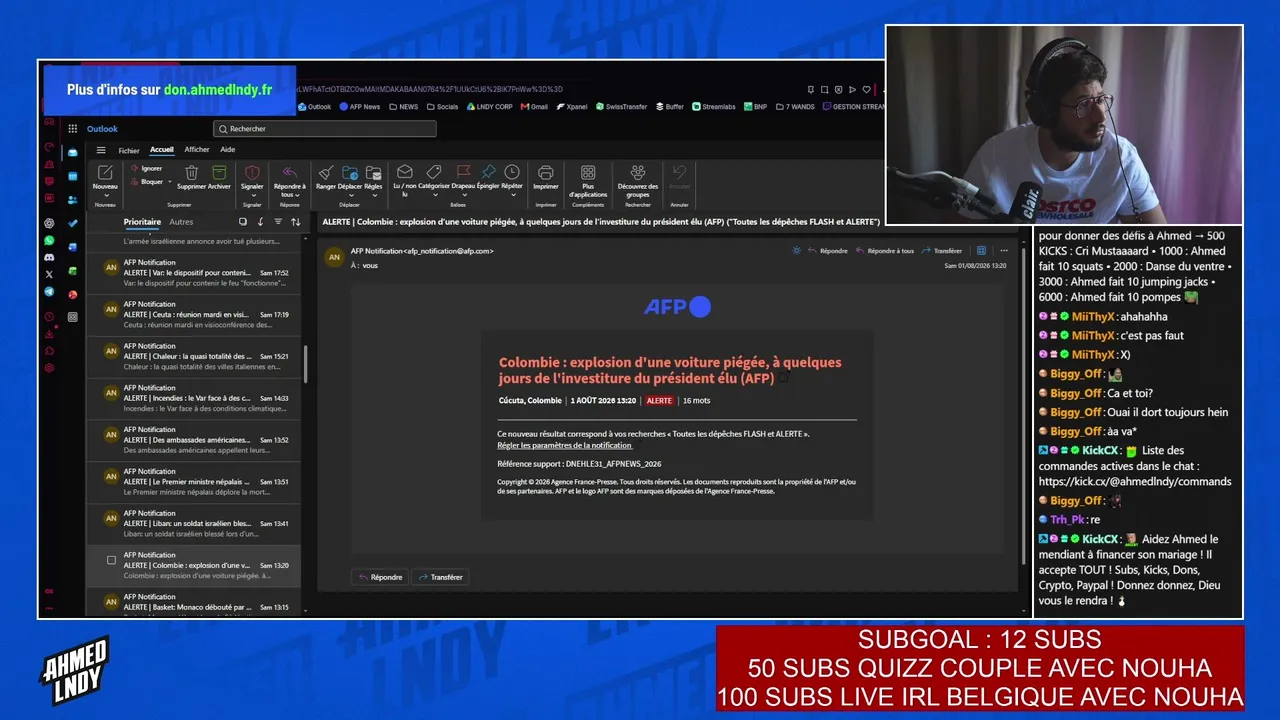Open the AFP News bookmark
1280x720 pixels.
point(359,107)
